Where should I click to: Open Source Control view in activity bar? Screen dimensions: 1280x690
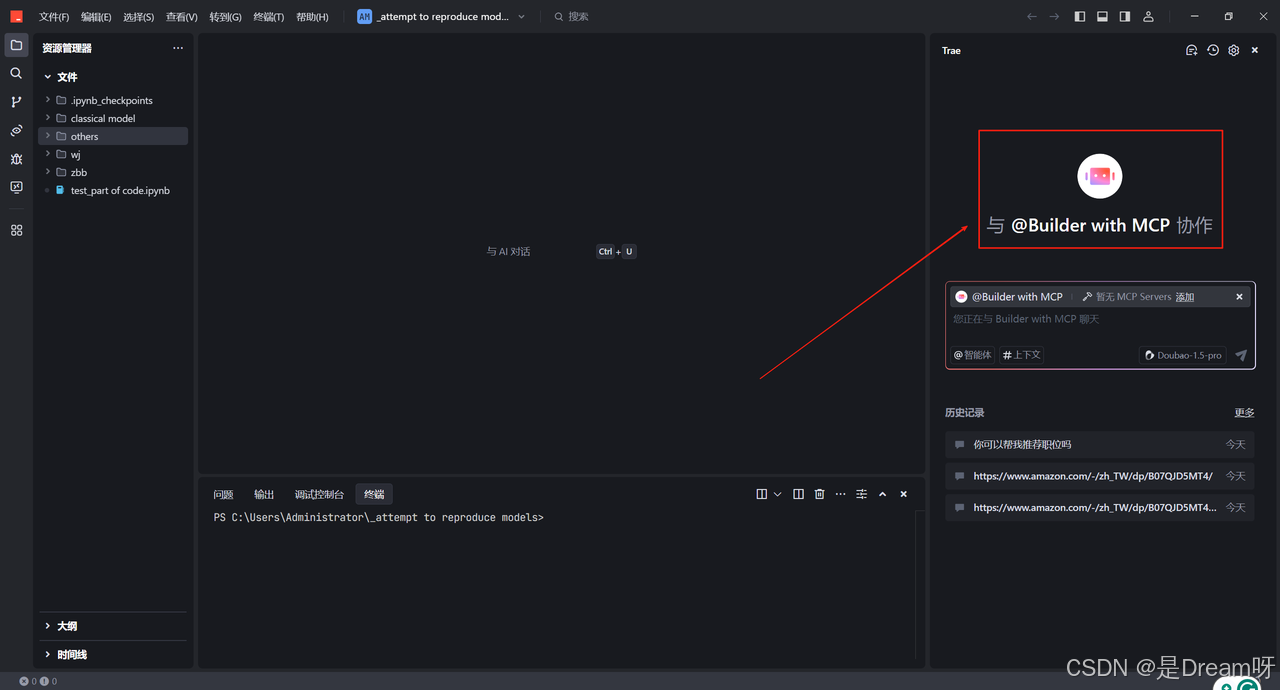pos(16,101)
